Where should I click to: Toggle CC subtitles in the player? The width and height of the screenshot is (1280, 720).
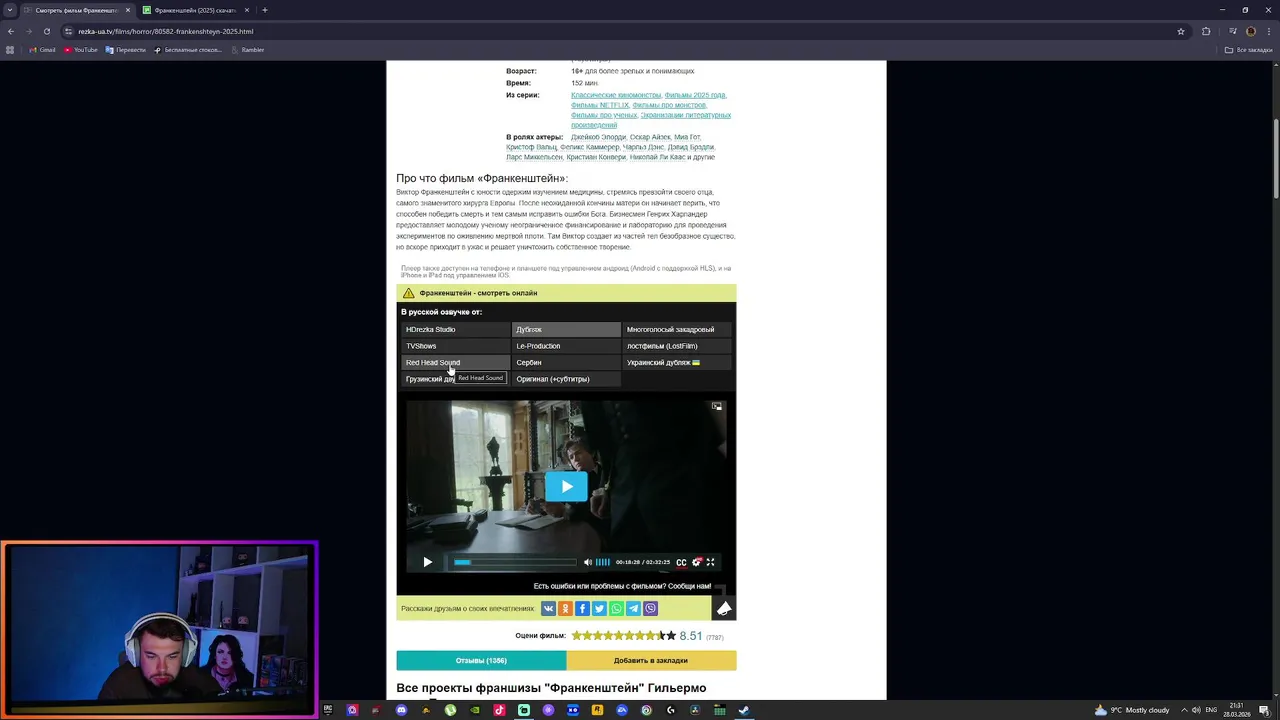[x=681, y=562]
